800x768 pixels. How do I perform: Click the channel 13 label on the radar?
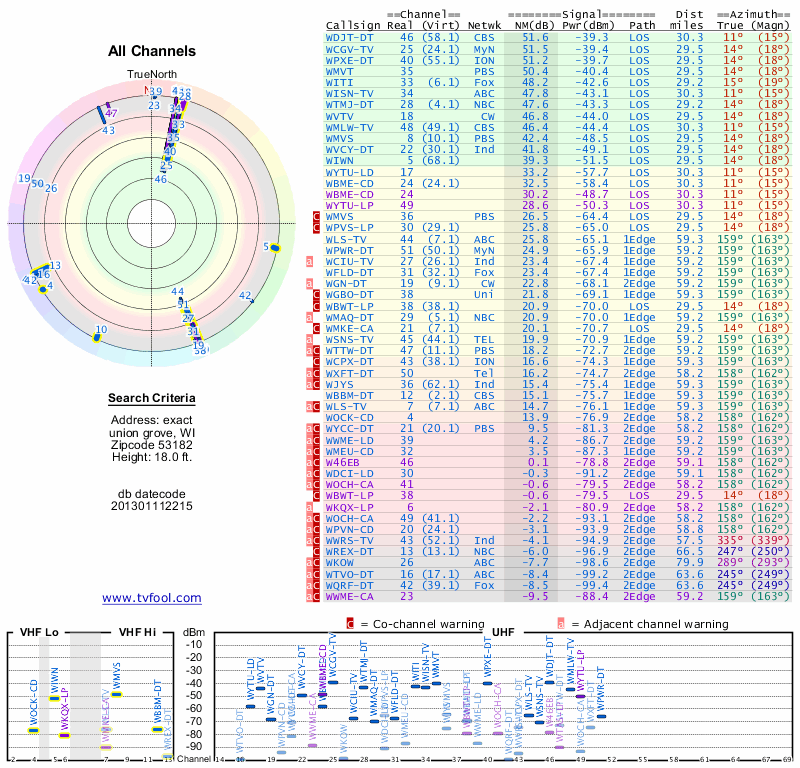coord(55,265)
